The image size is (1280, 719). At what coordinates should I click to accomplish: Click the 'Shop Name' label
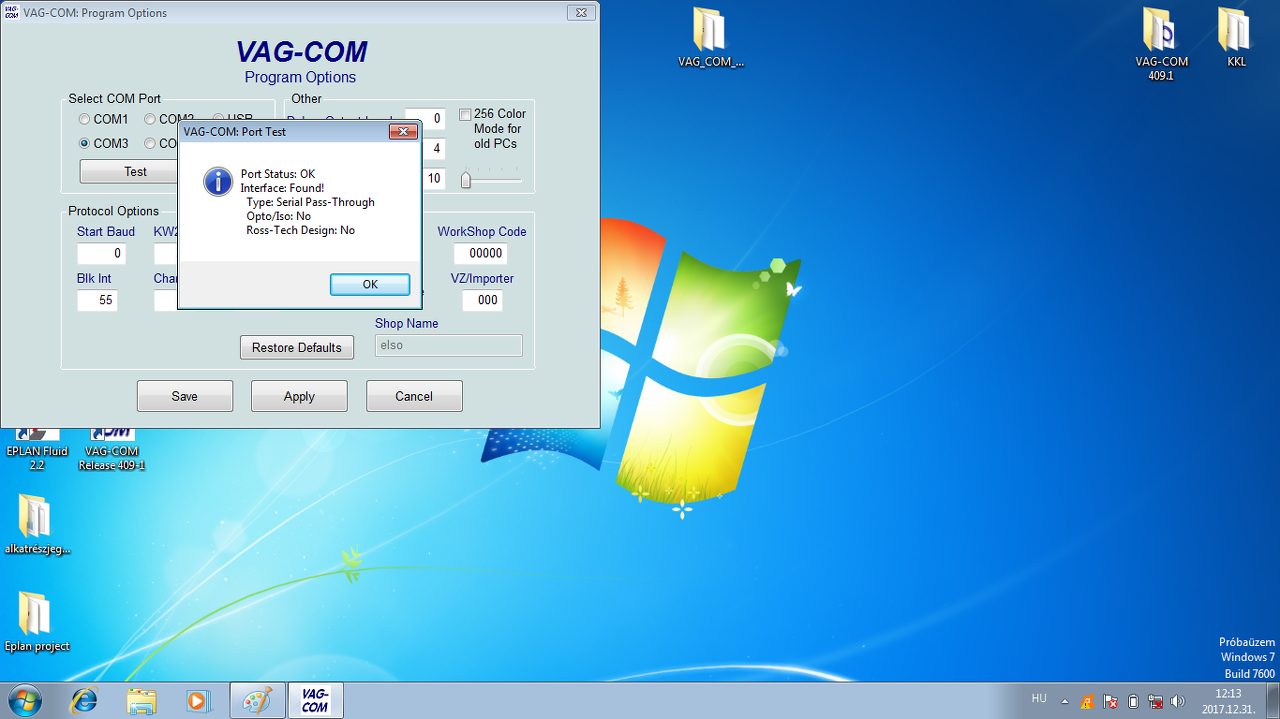(x=406, y=323)
